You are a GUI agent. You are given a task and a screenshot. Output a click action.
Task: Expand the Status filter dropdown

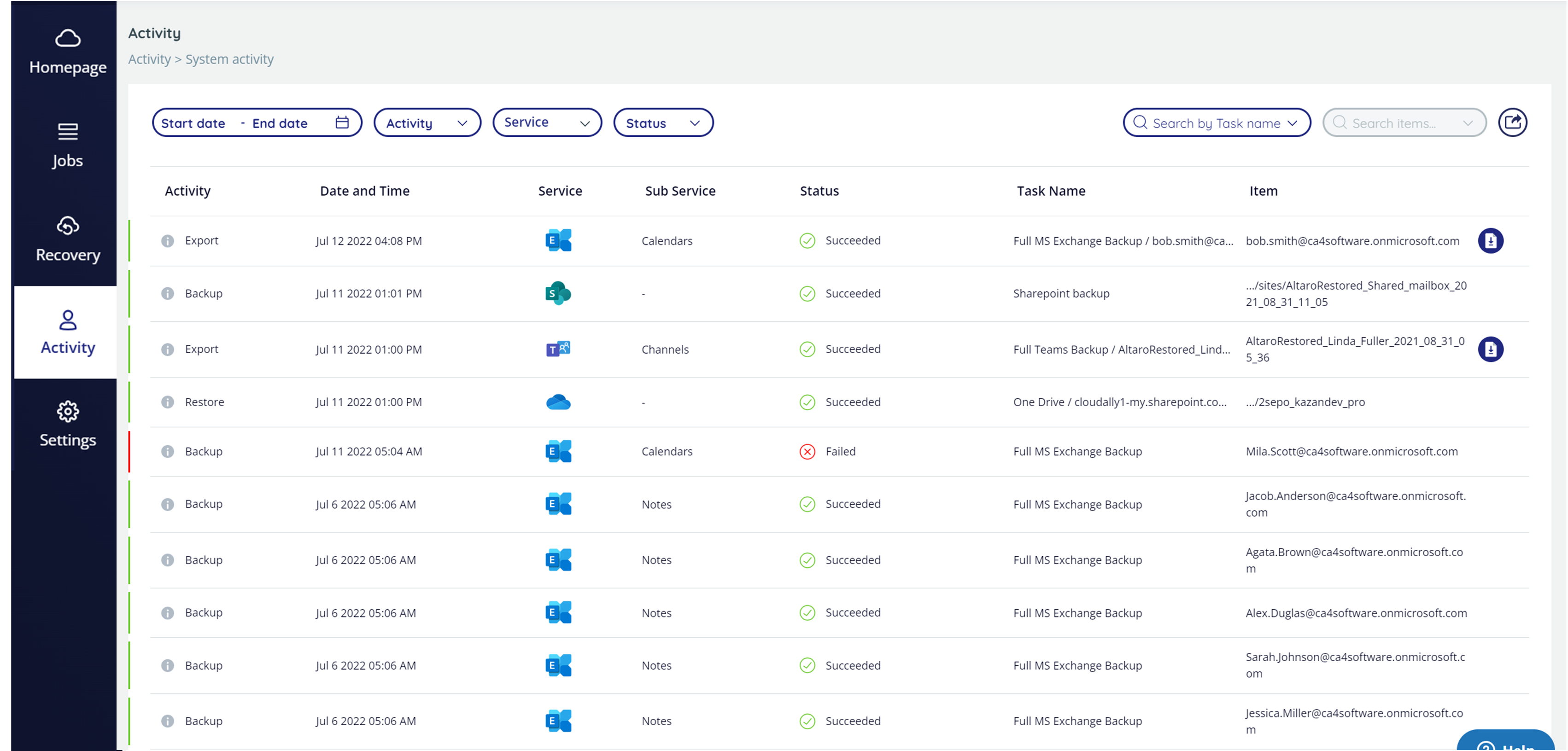663,123
